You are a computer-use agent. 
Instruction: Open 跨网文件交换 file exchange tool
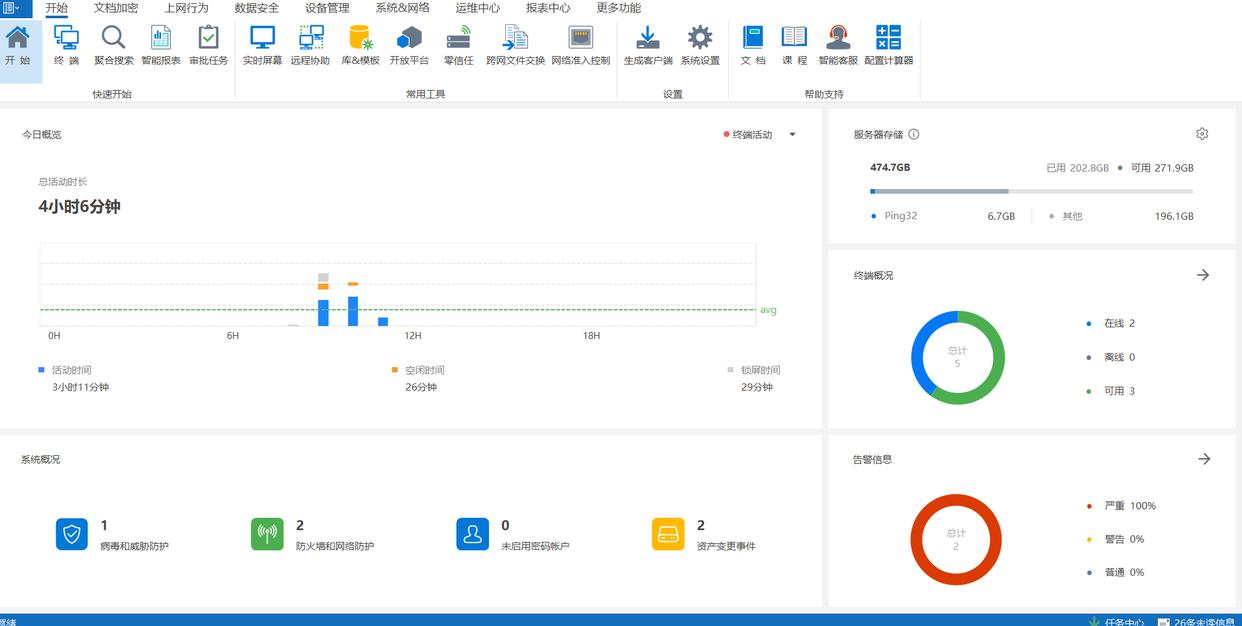click(515, 45)
